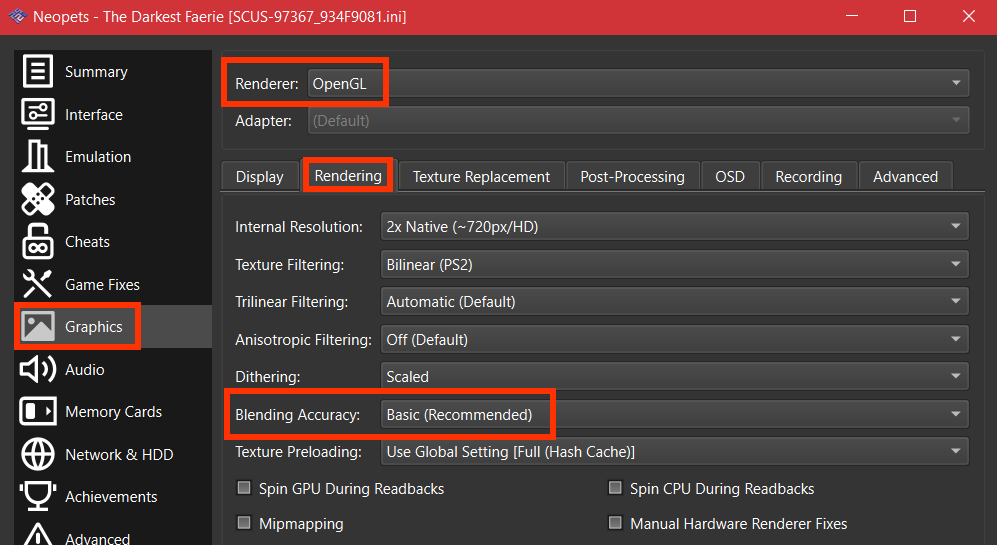Select the Memory Cards icon

point(38,411)
